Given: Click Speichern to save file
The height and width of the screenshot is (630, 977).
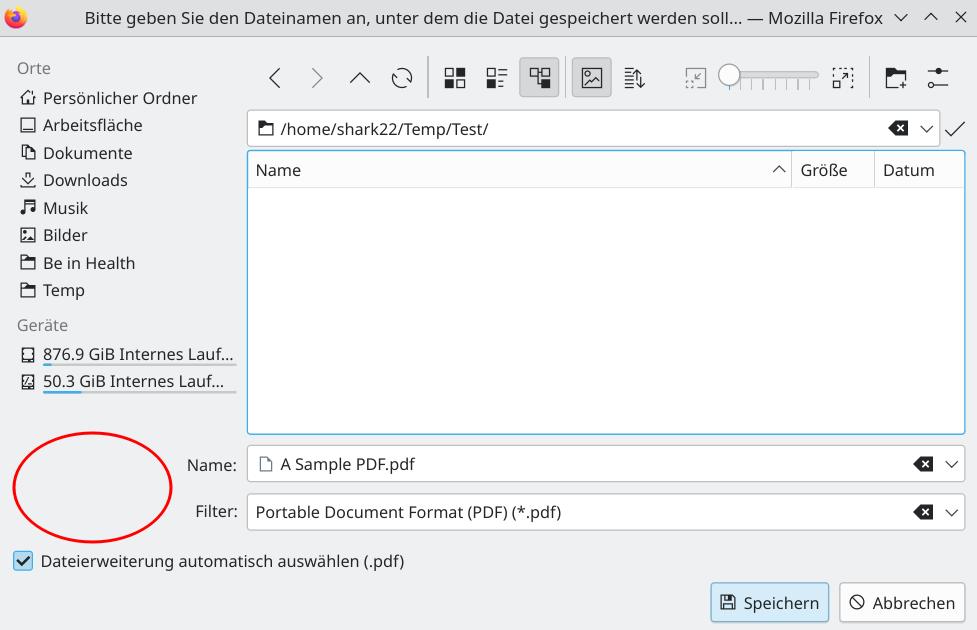Looking at the screenshot, I should [x=770, y=603].
